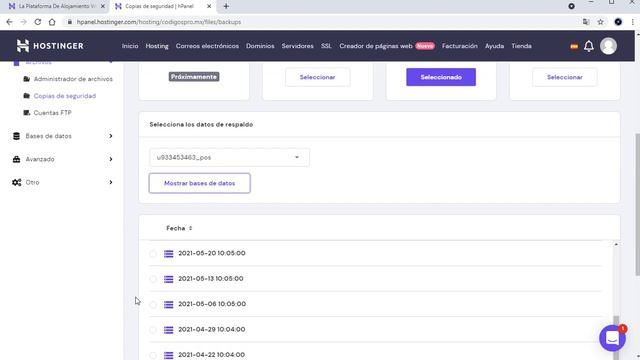
Task: Open the notifications bell
Action: coord(589,46)
